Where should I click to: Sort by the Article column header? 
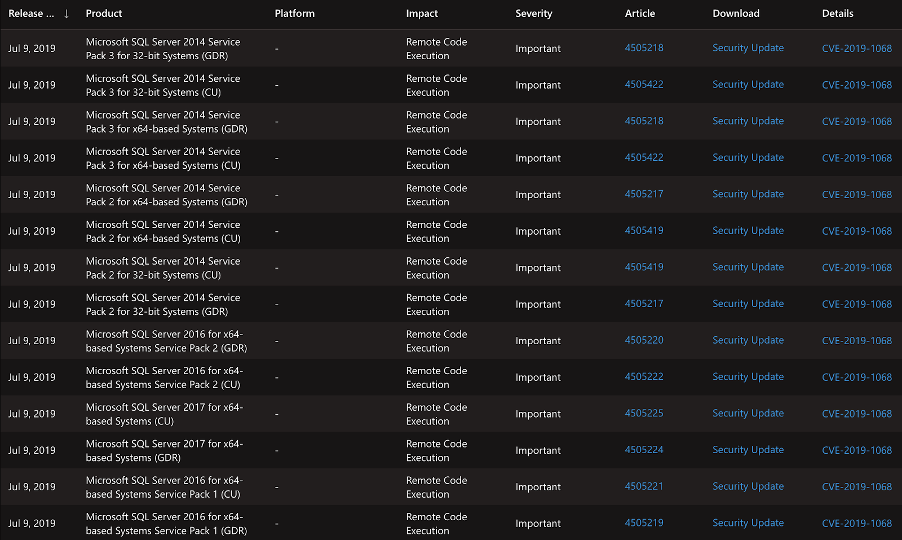pos(640,14)
